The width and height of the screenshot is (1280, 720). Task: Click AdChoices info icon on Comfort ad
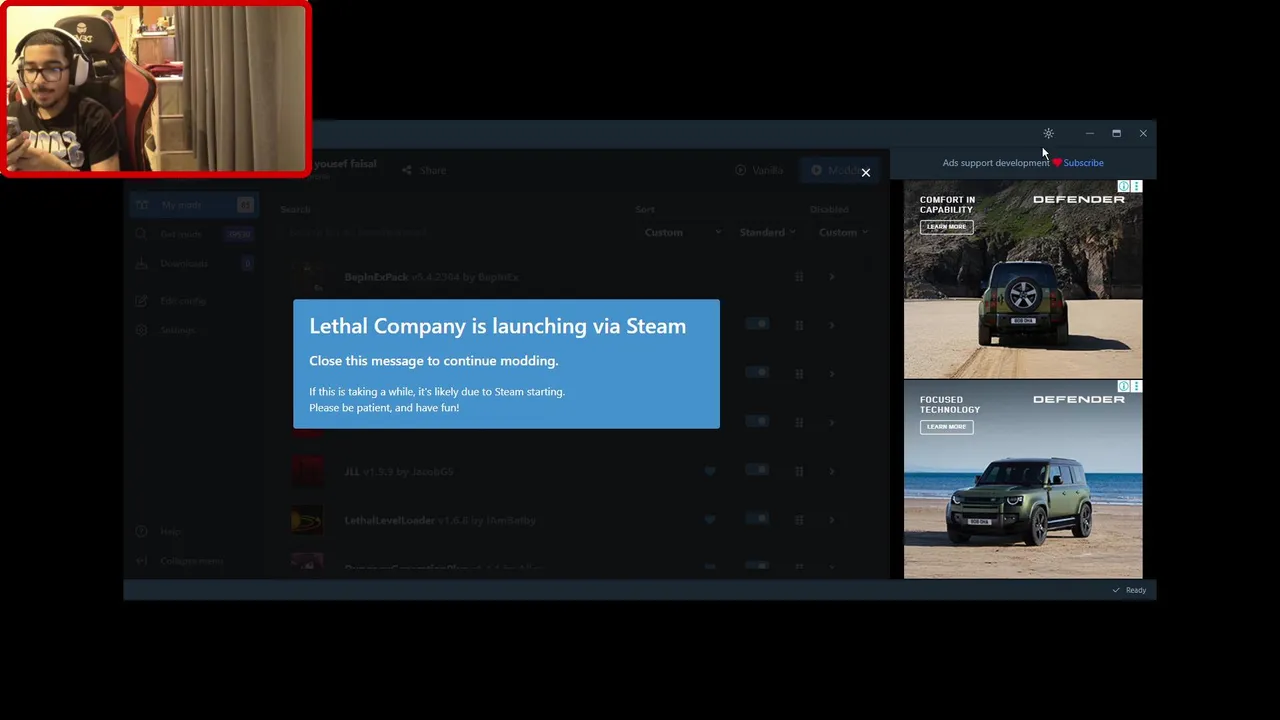(x=1124, y=187)
